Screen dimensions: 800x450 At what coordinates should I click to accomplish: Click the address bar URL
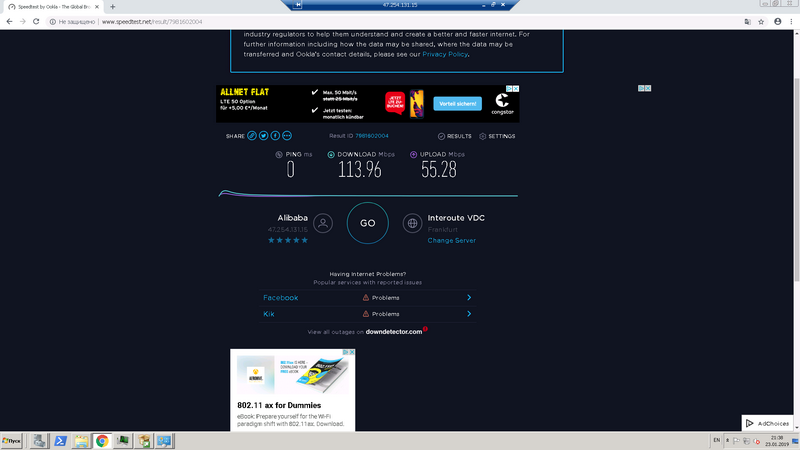[152, 21]
